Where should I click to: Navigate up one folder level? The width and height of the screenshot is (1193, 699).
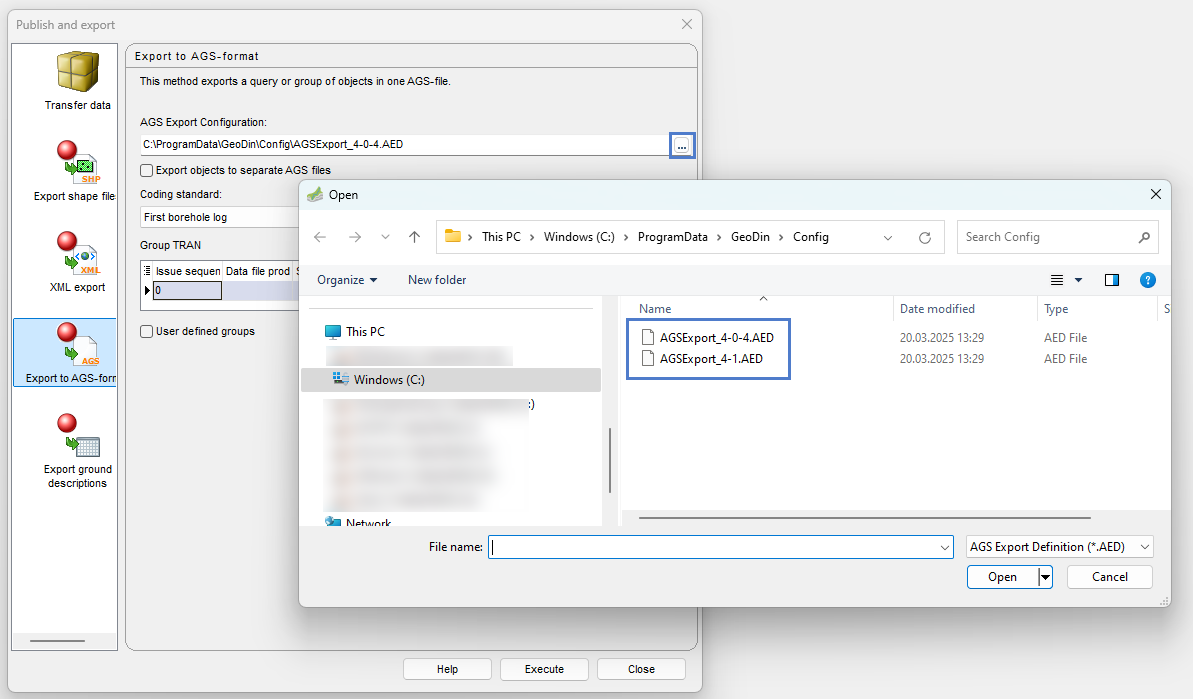pyautogui.click(x=414, y=238)
